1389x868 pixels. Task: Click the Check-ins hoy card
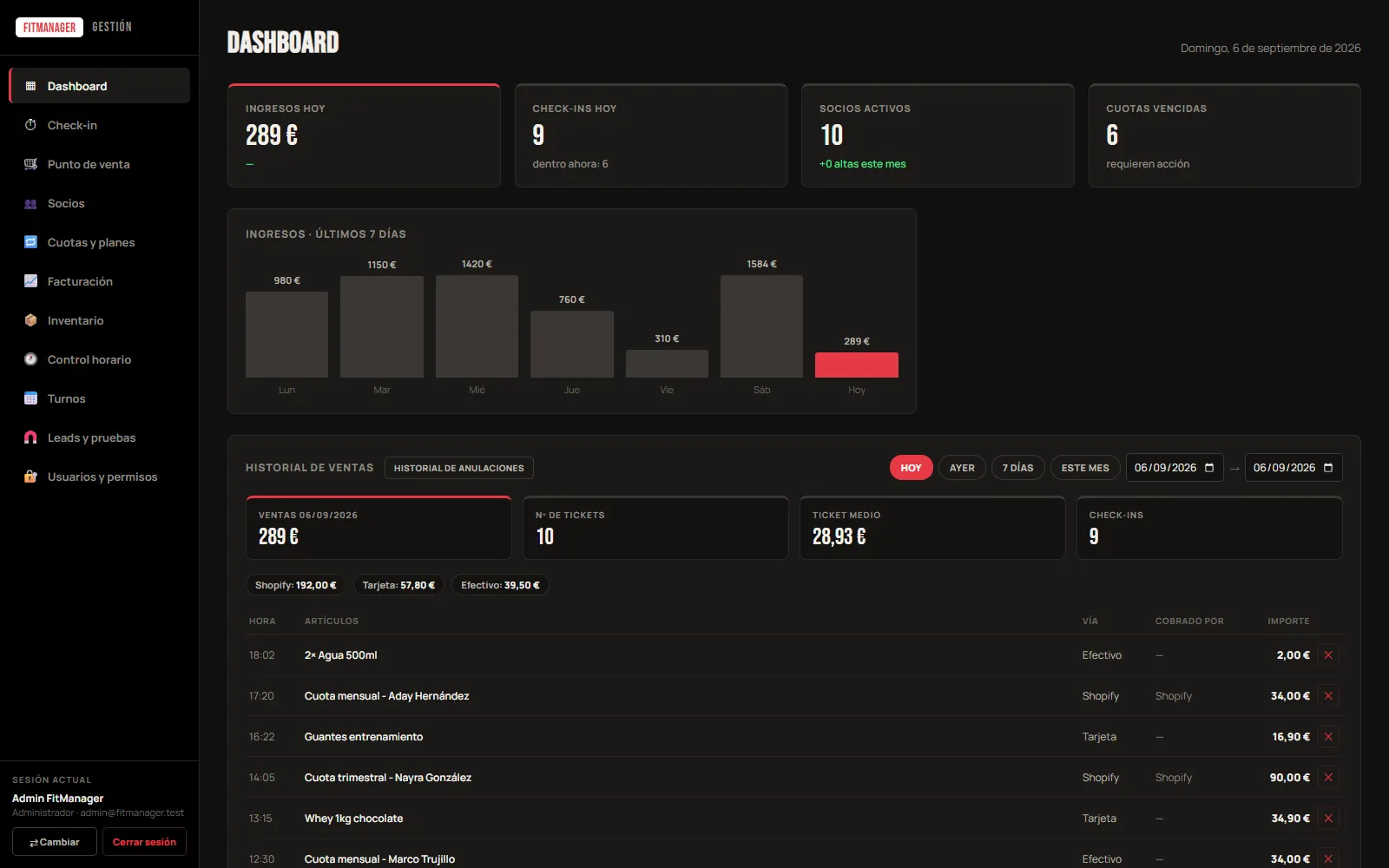651,135
